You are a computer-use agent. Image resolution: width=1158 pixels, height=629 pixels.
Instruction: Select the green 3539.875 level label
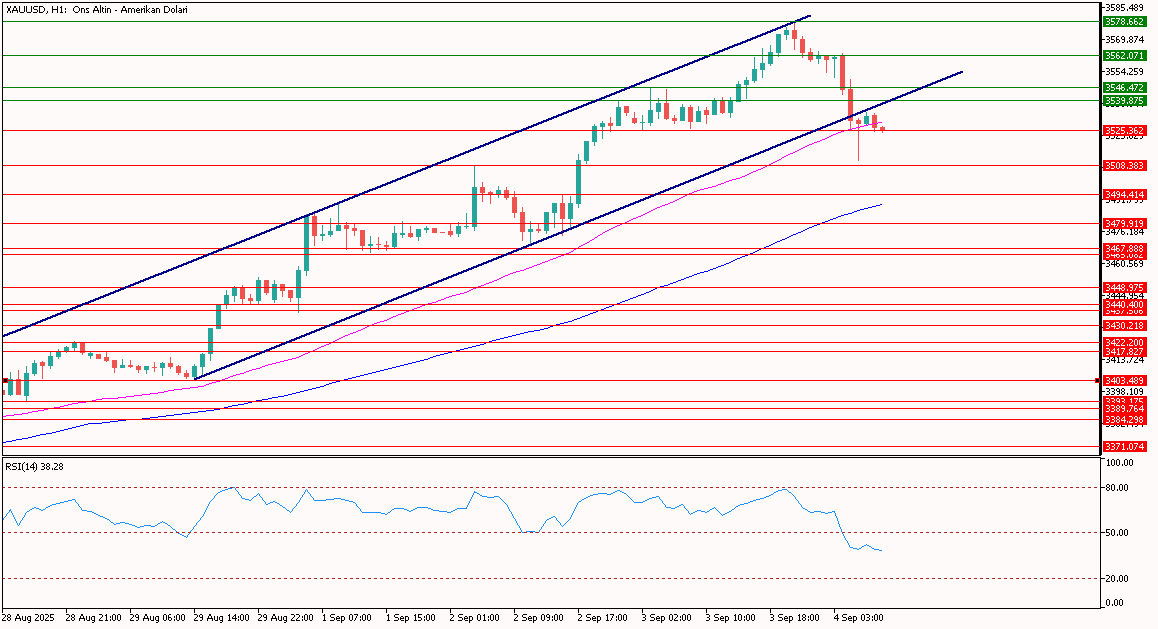[1125, 100]
